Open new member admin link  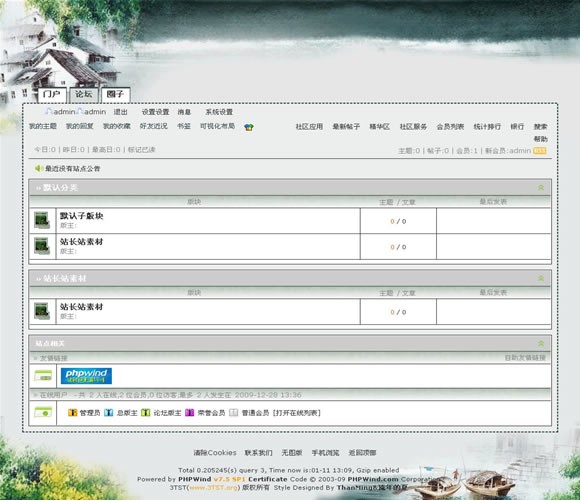coord(519,151)
